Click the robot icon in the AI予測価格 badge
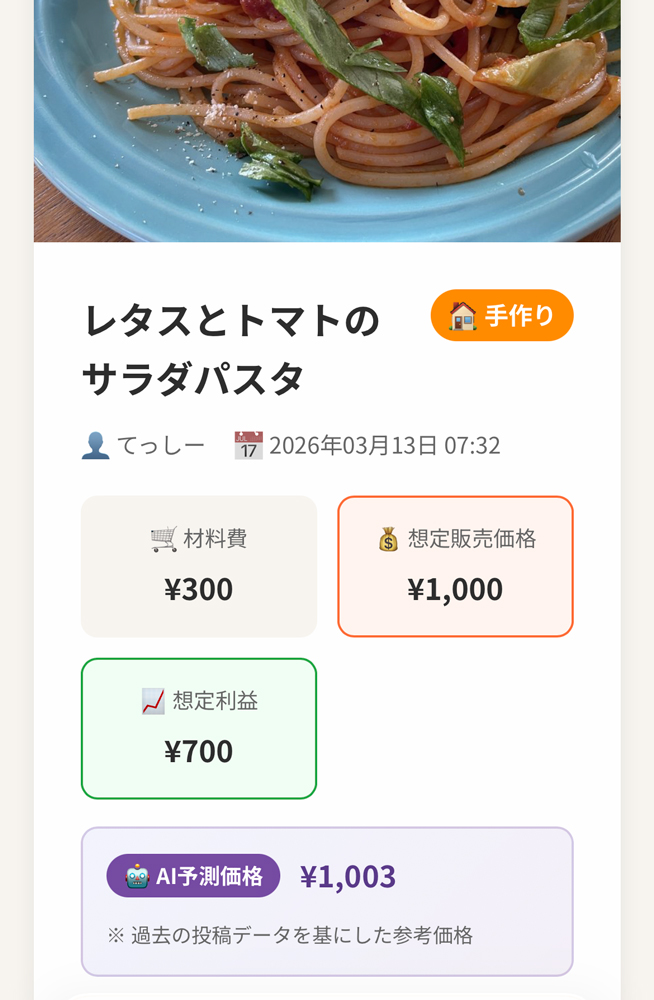 [x=137, y=876]
